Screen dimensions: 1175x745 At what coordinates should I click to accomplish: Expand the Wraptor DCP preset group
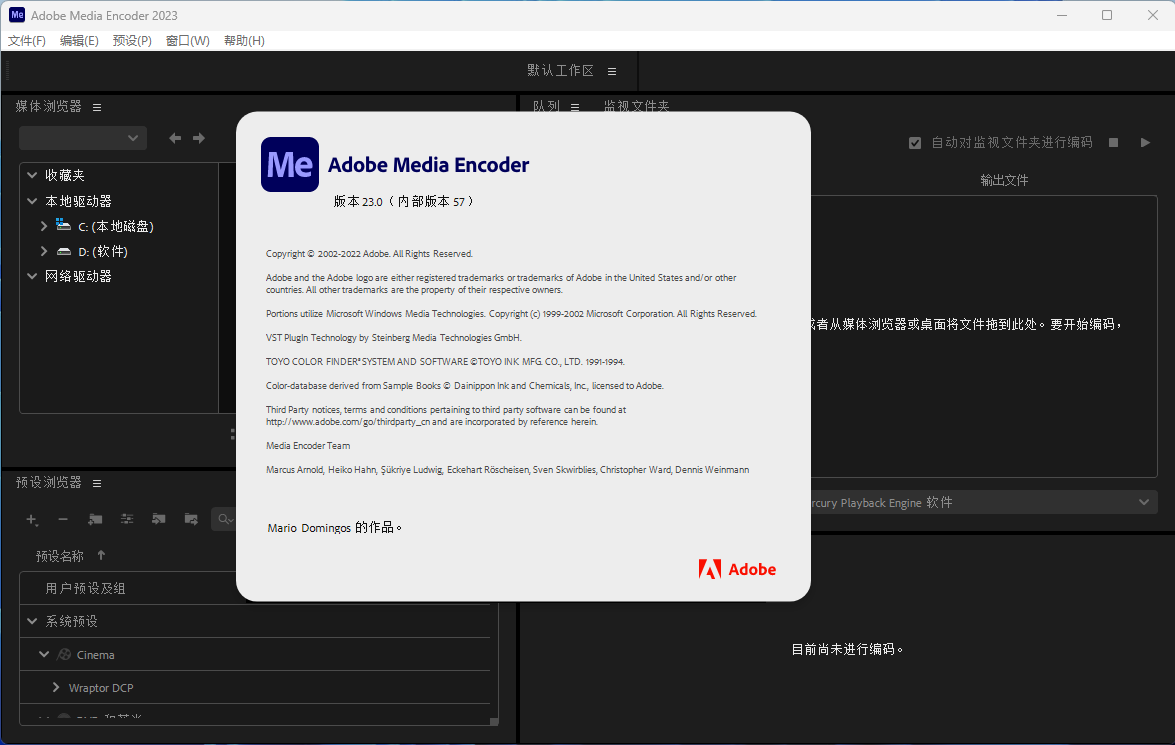[x=56, y=687]
